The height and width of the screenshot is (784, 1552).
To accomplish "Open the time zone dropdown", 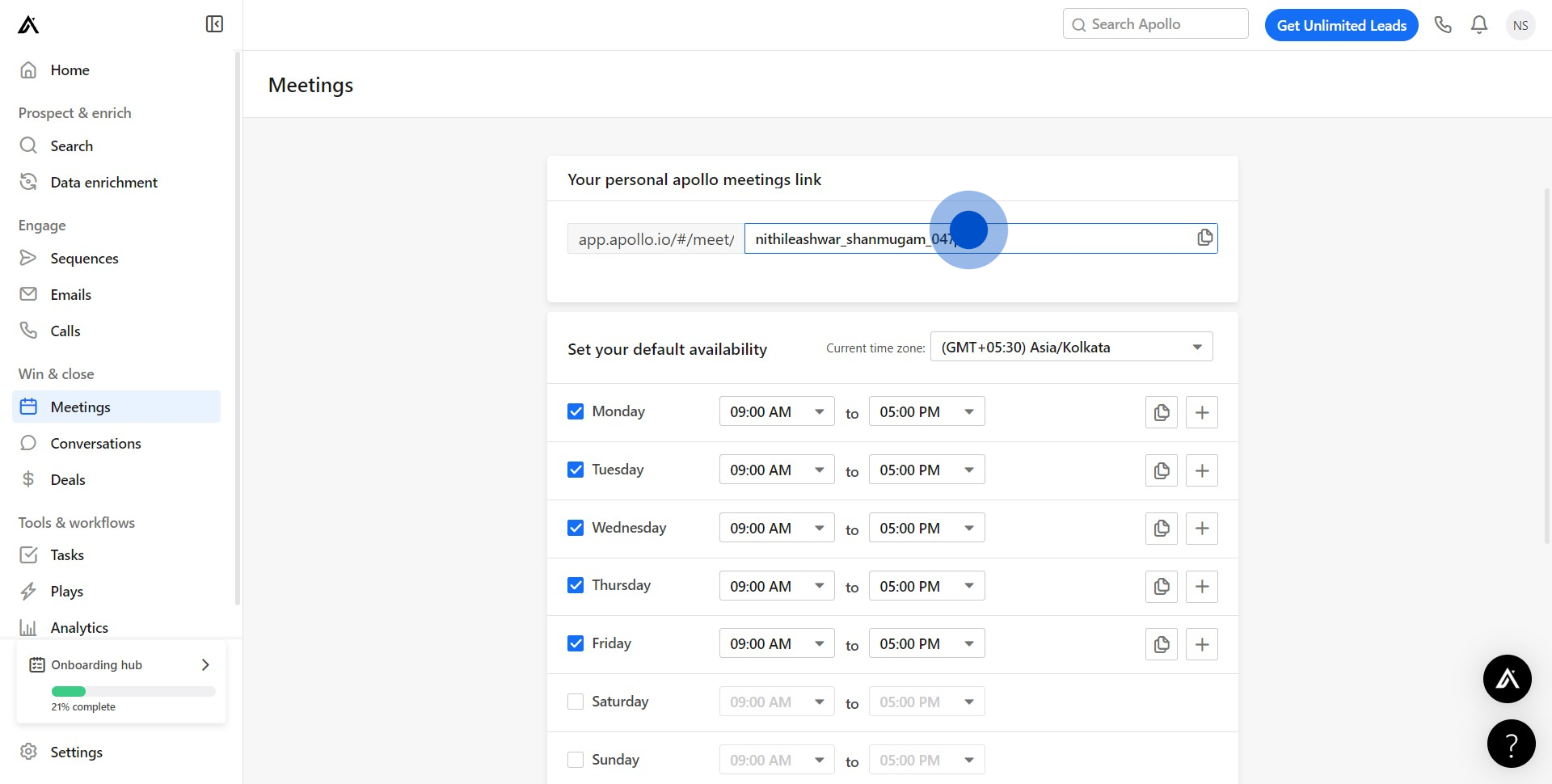I will (x=1071, y=348).
